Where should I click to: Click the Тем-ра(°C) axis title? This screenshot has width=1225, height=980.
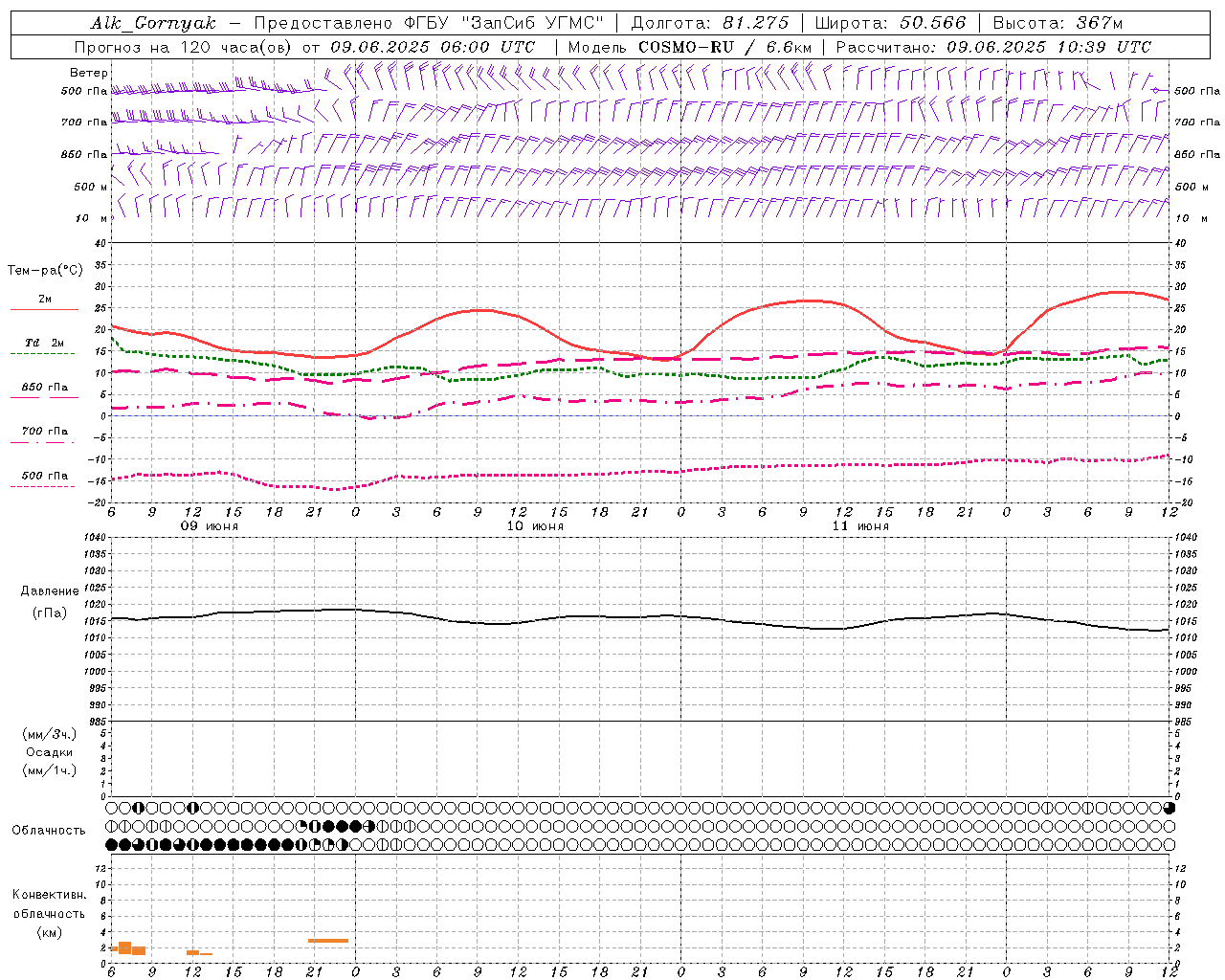45,271
